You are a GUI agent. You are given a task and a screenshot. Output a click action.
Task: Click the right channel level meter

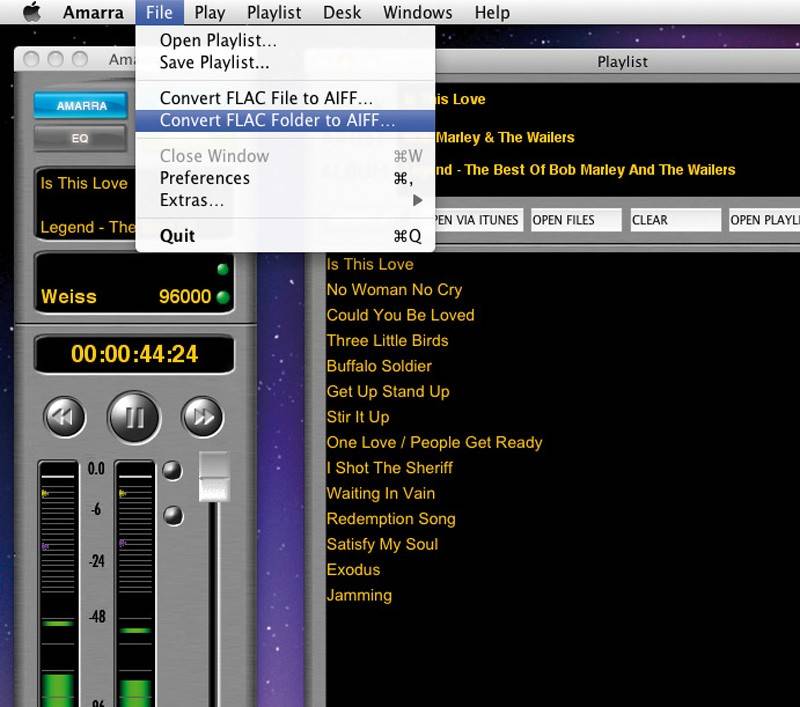[x=135, y=584]
